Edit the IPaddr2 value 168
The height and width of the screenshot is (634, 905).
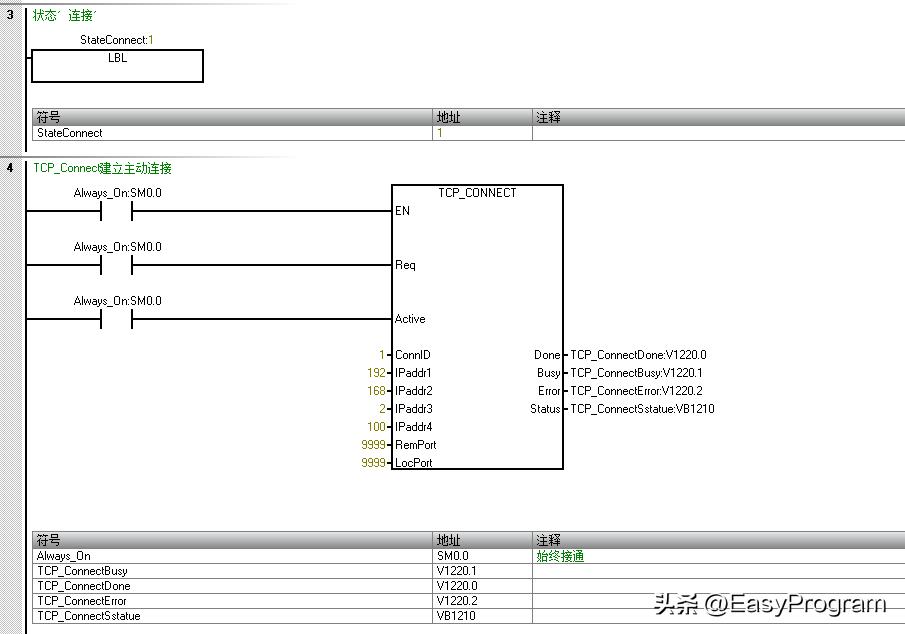coord(376,391)
